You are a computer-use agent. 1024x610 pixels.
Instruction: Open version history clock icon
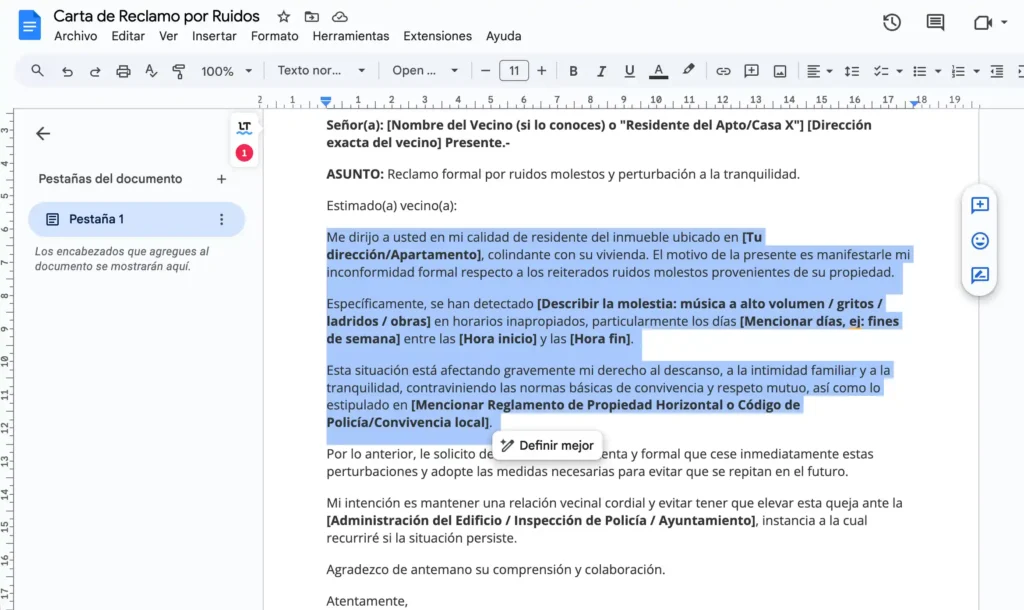tap(891, 23)
